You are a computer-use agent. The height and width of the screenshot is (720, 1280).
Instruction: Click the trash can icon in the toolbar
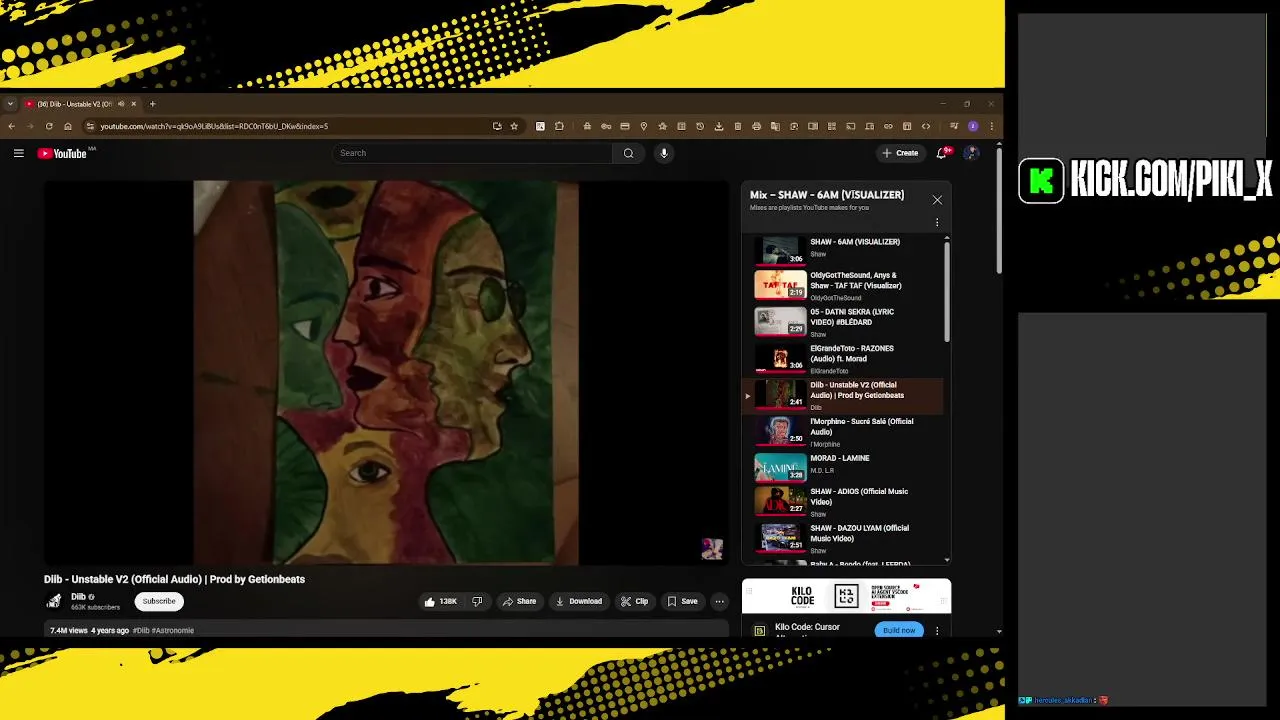point(737,126)
